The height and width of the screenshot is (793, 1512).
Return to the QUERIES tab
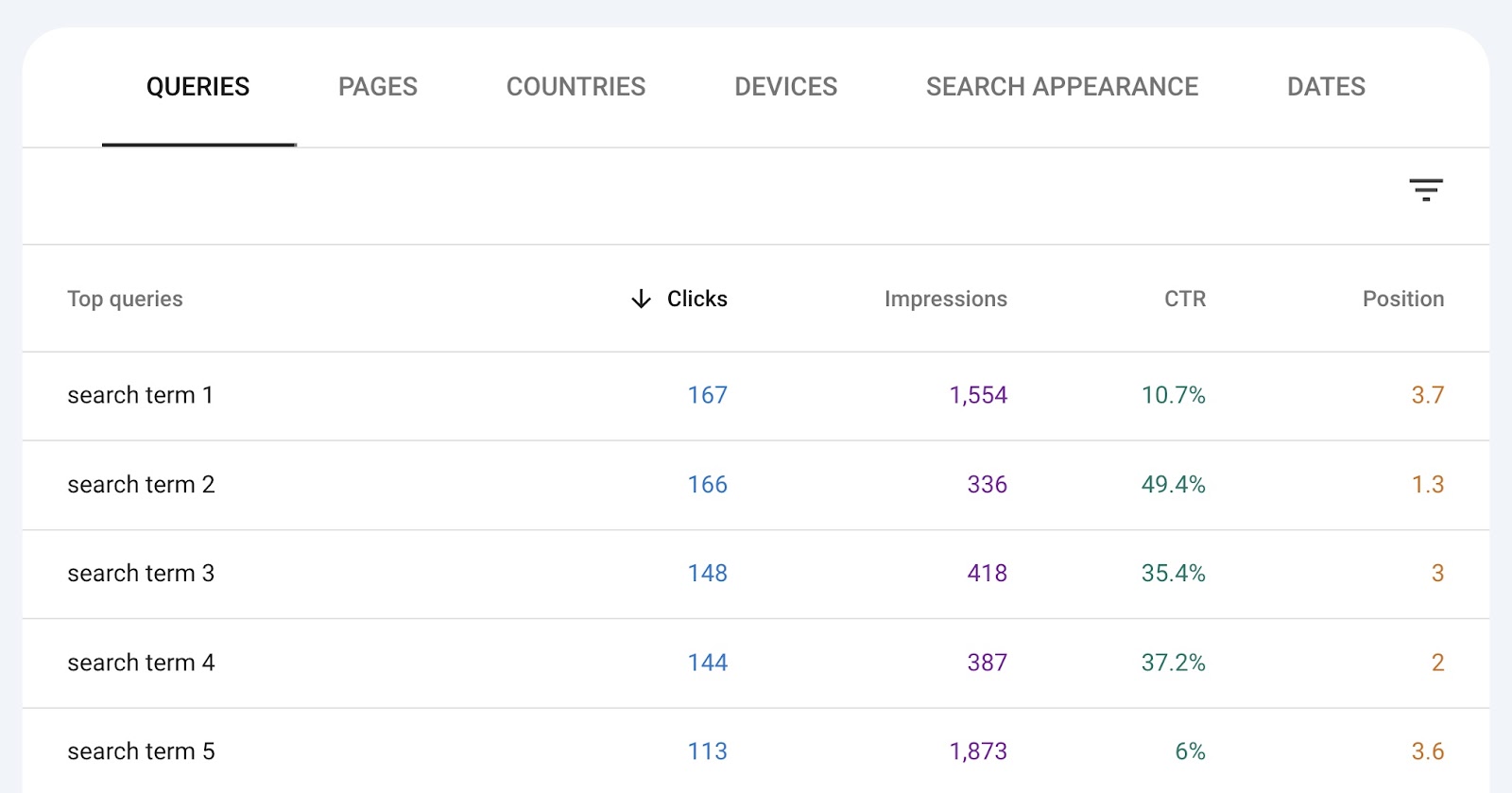point(198,86)
